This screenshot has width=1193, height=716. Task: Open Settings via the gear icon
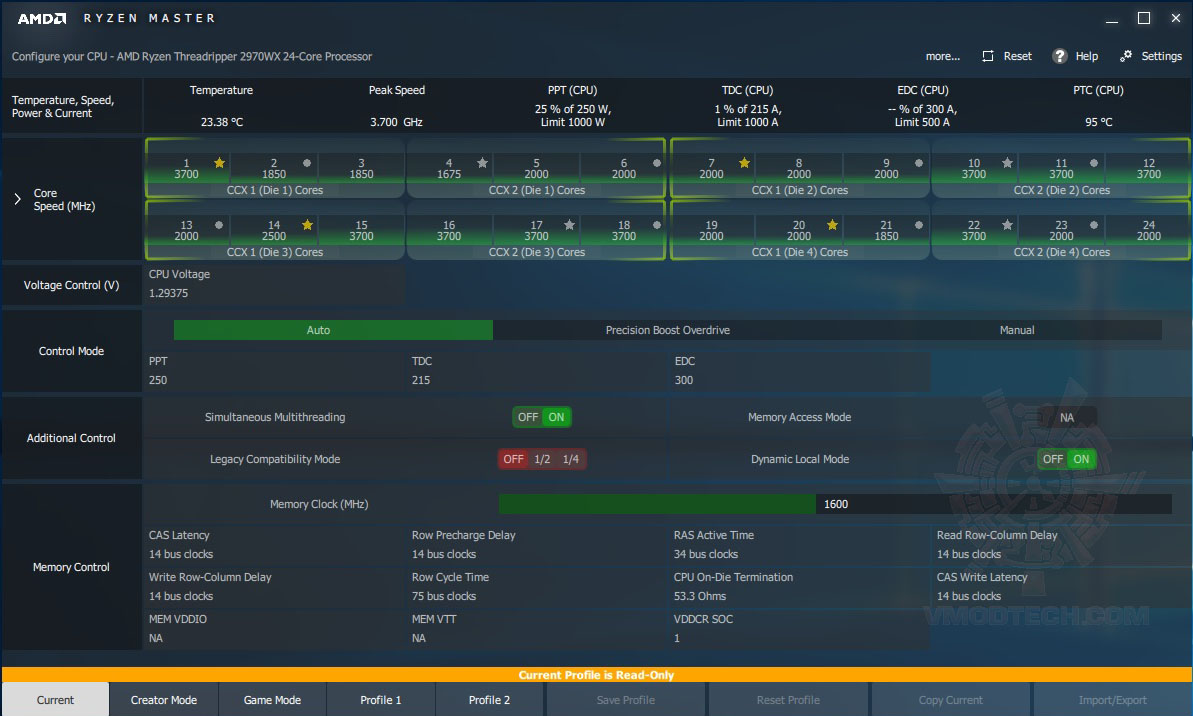tap(1126, 56)
